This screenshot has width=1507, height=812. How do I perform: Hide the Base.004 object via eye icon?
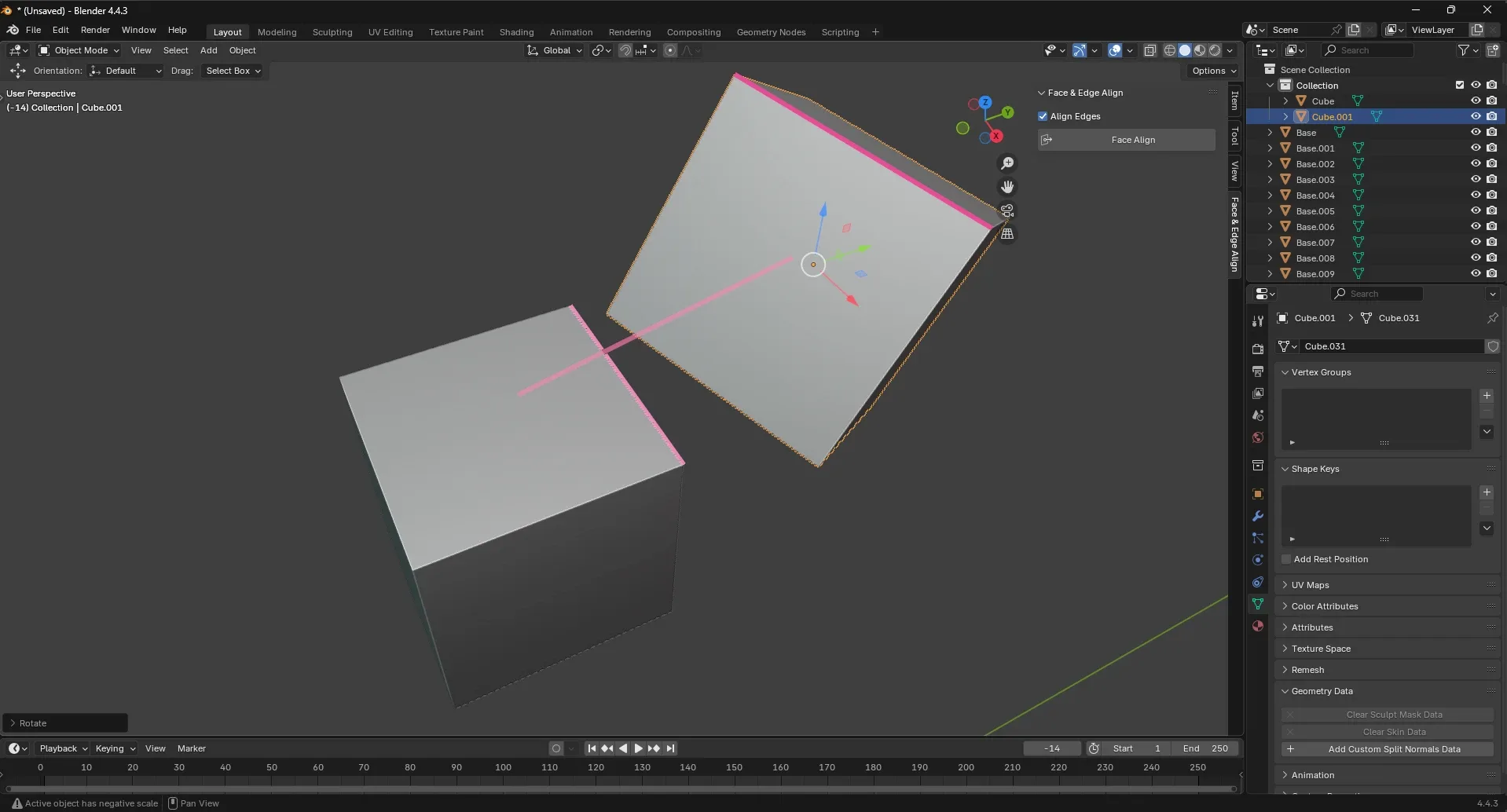(x=1476, y=195)
